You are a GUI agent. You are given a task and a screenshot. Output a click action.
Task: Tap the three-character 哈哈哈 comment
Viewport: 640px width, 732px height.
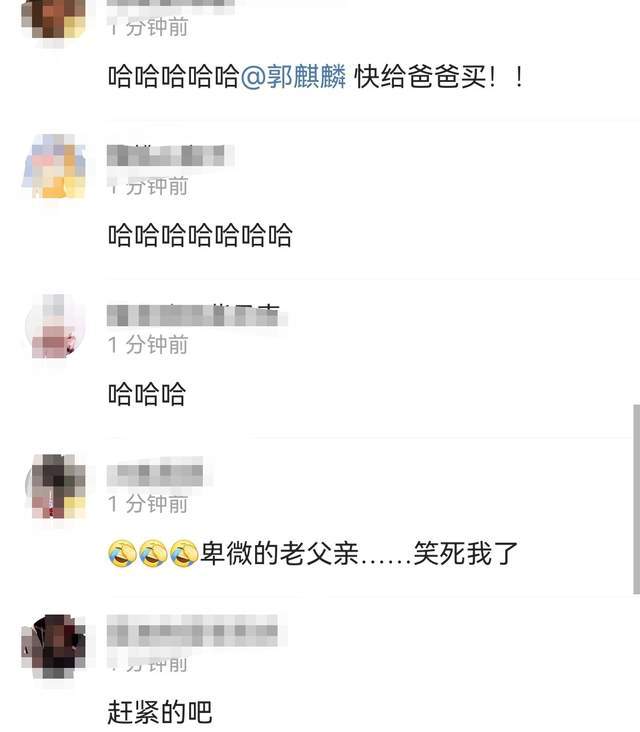coord(147,394)
